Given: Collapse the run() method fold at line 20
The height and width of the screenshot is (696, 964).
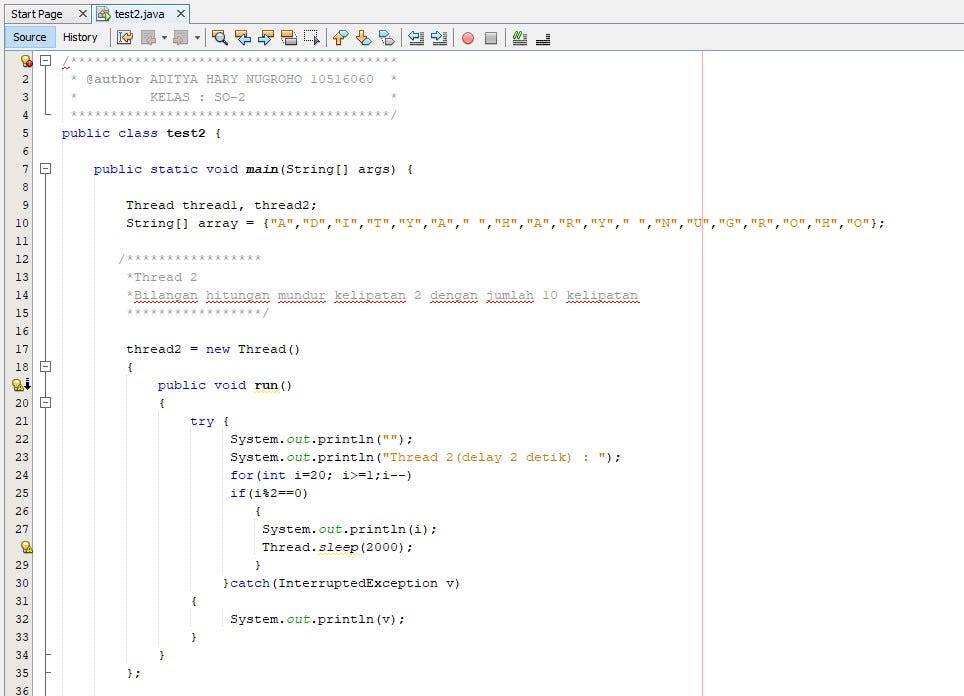Looking at the screenshot, I should [x=45, y=403].
